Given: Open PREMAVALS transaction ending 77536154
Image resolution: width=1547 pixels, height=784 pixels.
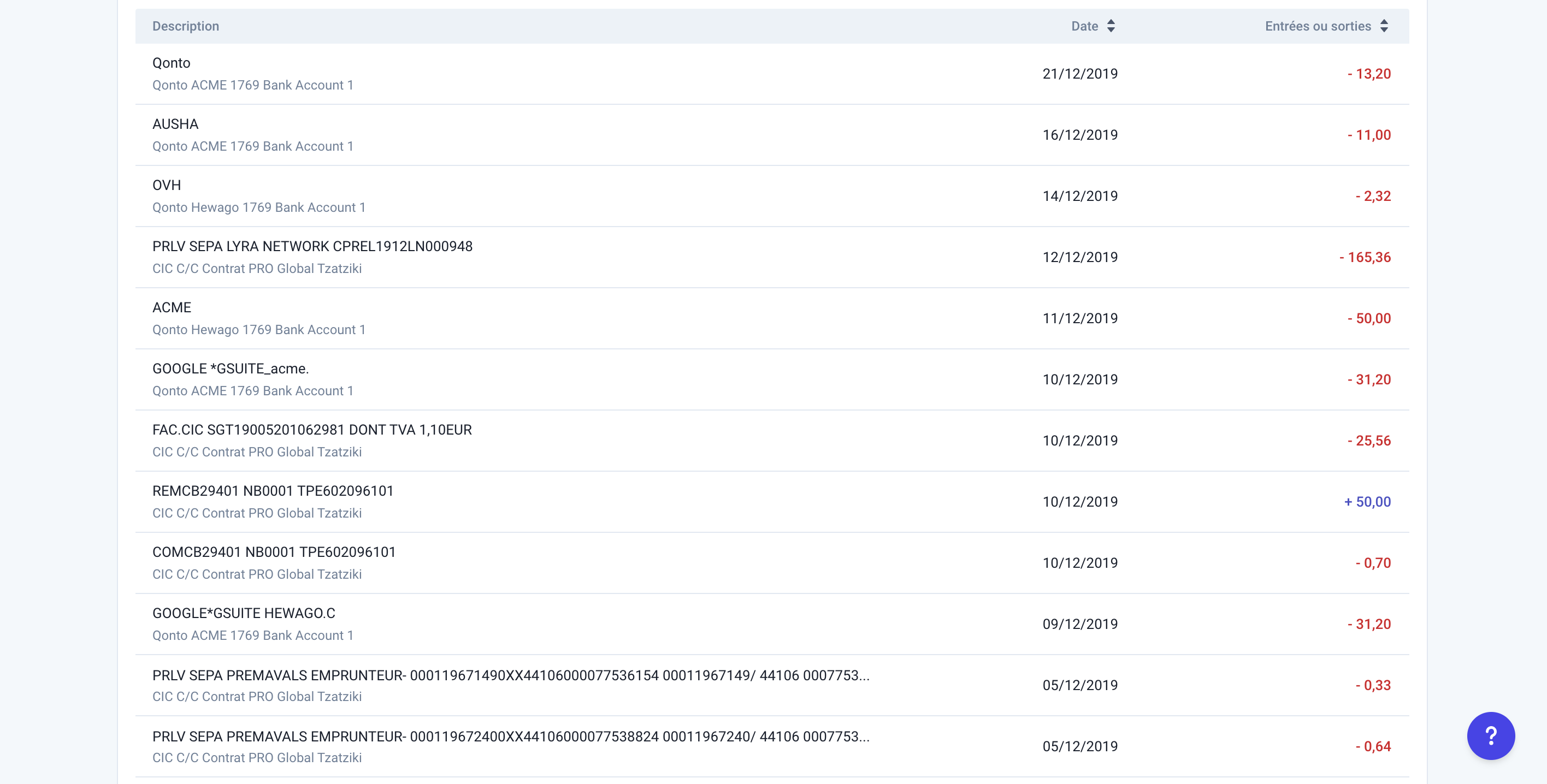Looking at the screenshot, I should 772,686.
